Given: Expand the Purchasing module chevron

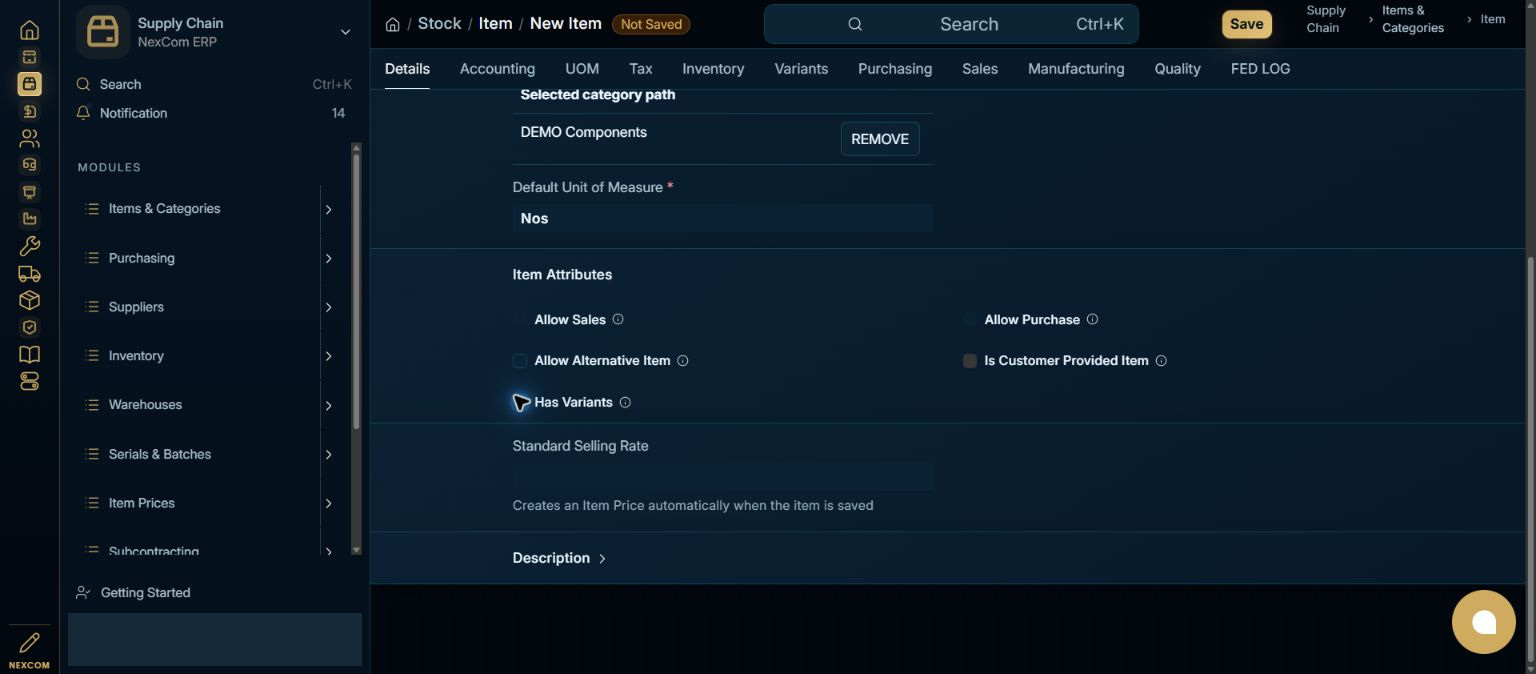Looking at the screenshot, I should 328,258.
